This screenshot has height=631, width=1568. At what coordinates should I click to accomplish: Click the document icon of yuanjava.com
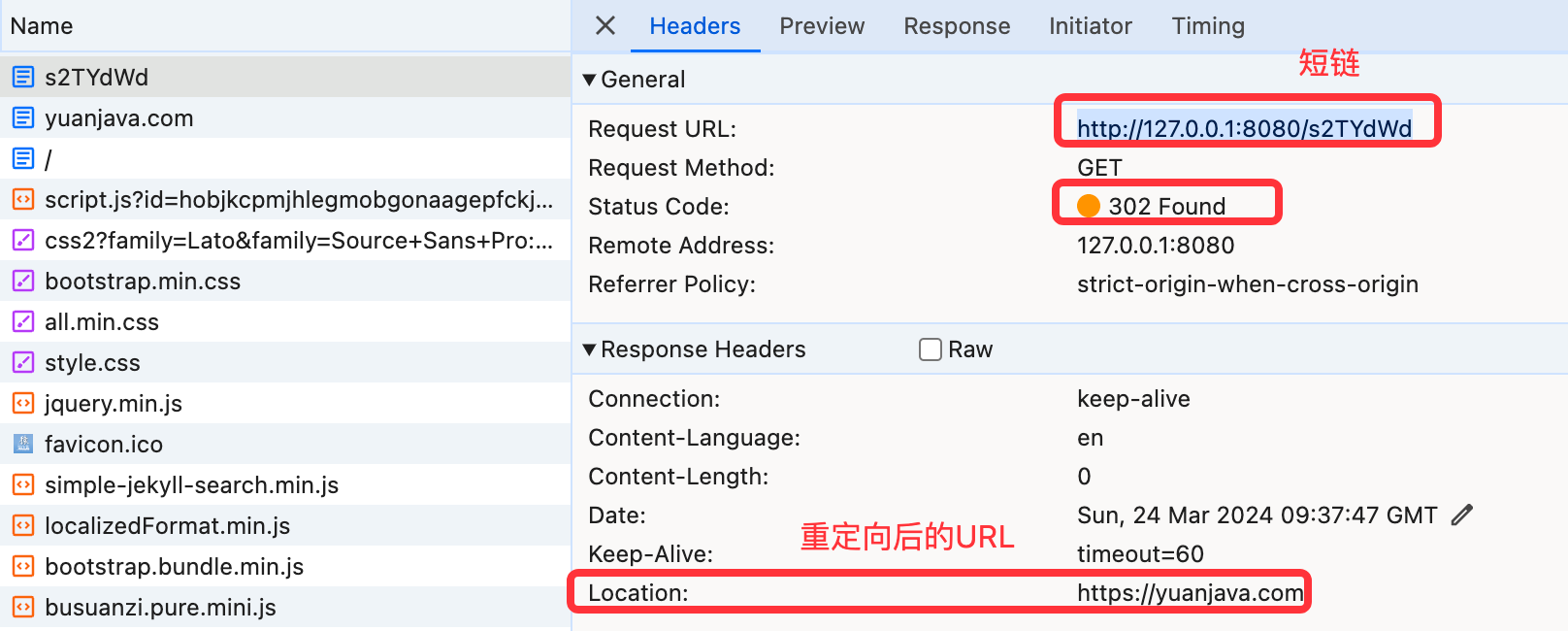[x=23, y=117]
